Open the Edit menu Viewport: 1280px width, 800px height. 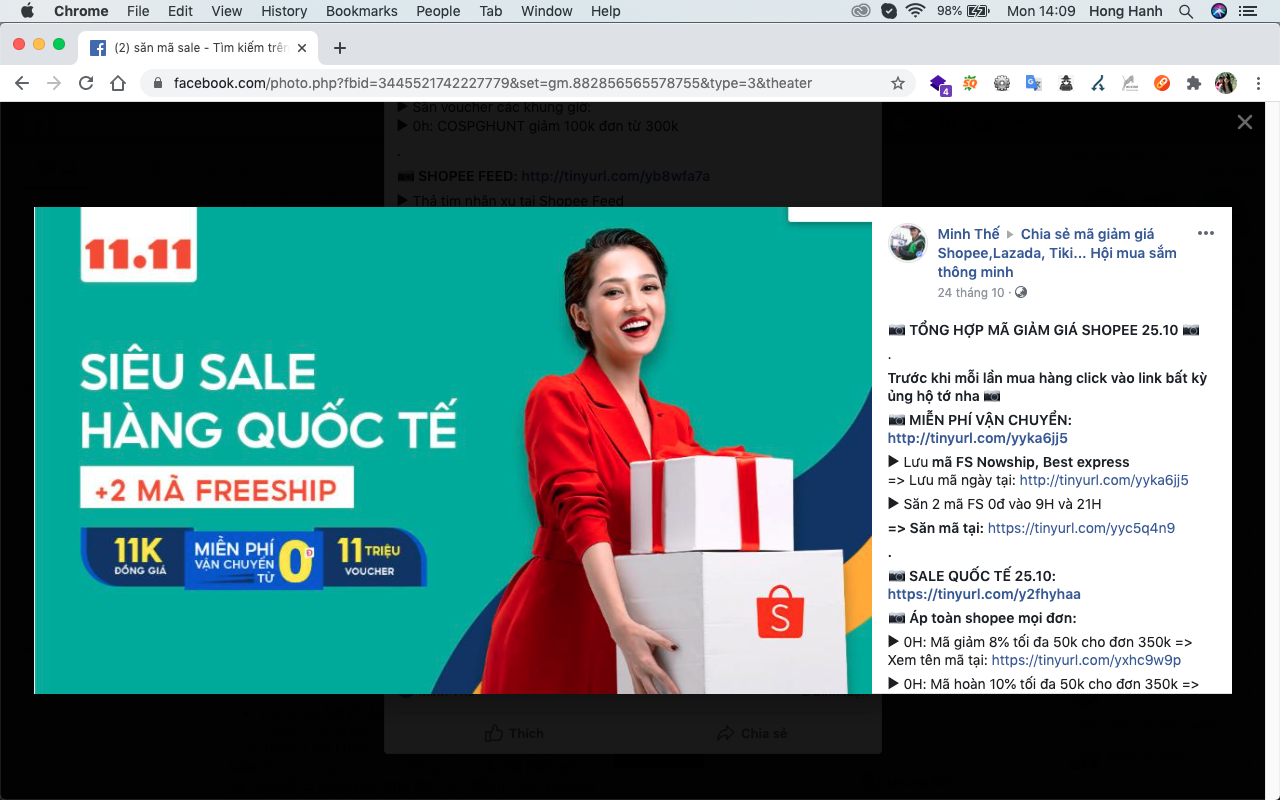point(180,11)
